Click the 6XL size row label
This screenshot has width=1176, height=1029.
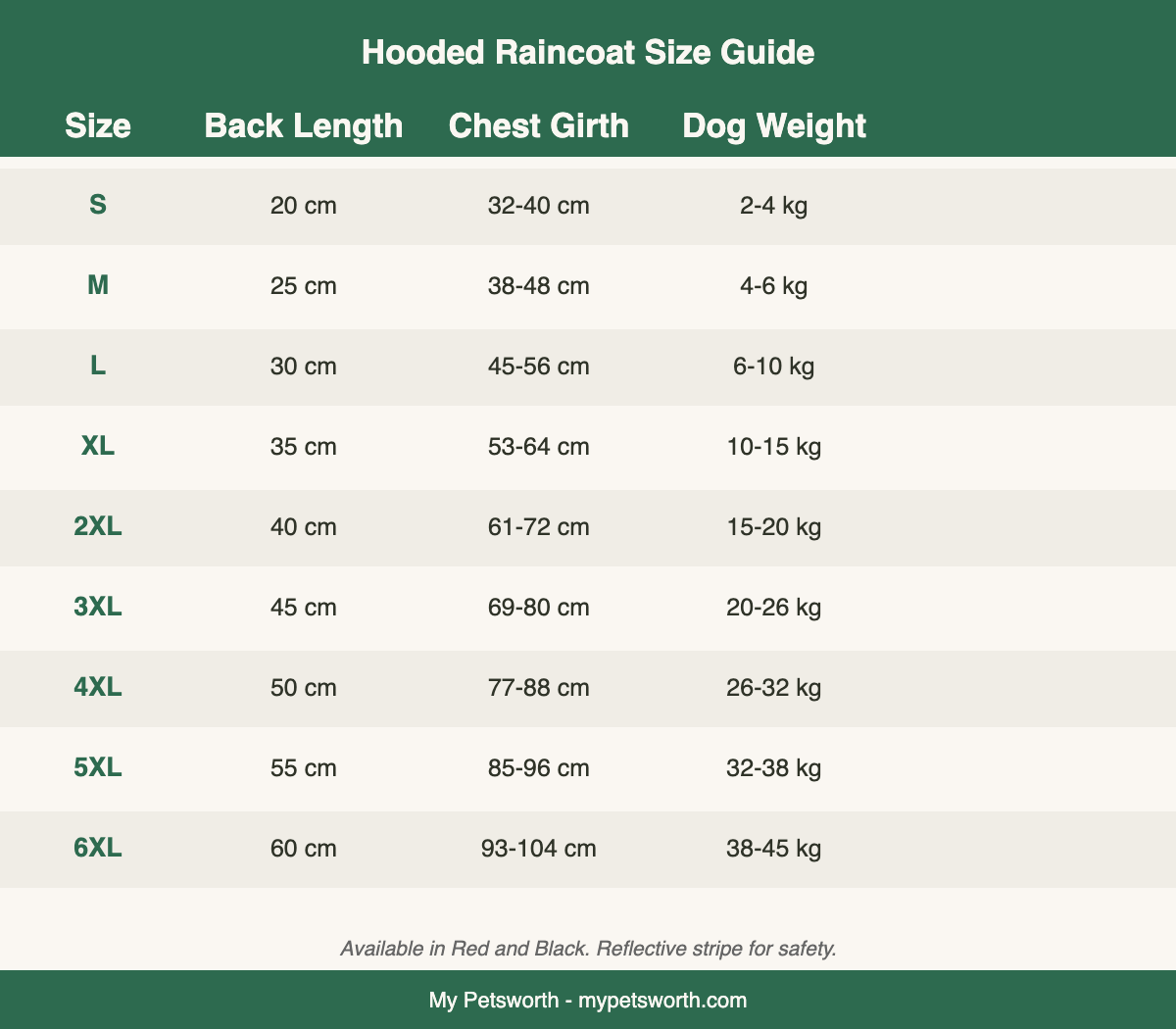point(98,848)
